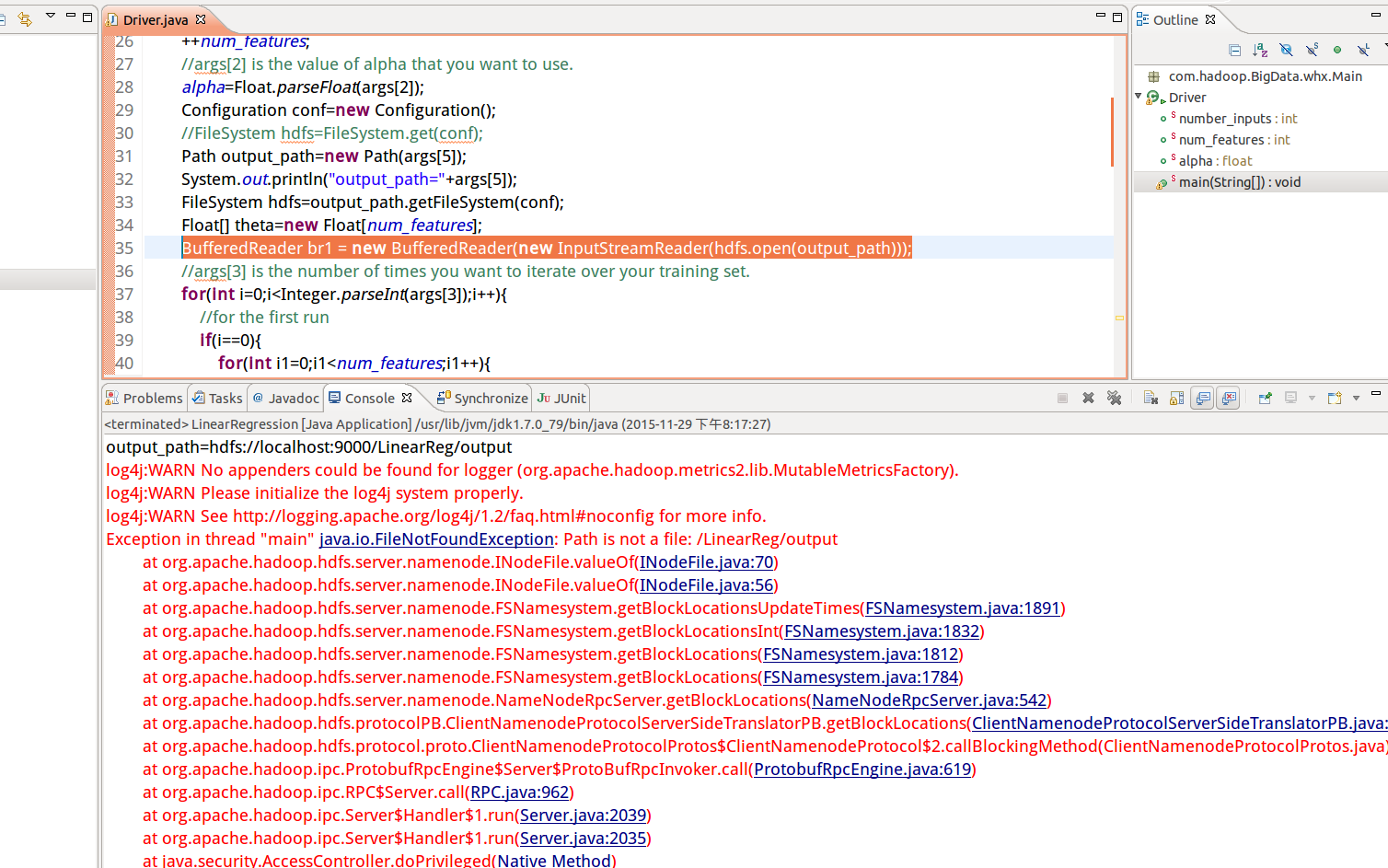Select alpha float field in Outline
Viewport: 1388px width, 868px height.
tap(1215, 161)
